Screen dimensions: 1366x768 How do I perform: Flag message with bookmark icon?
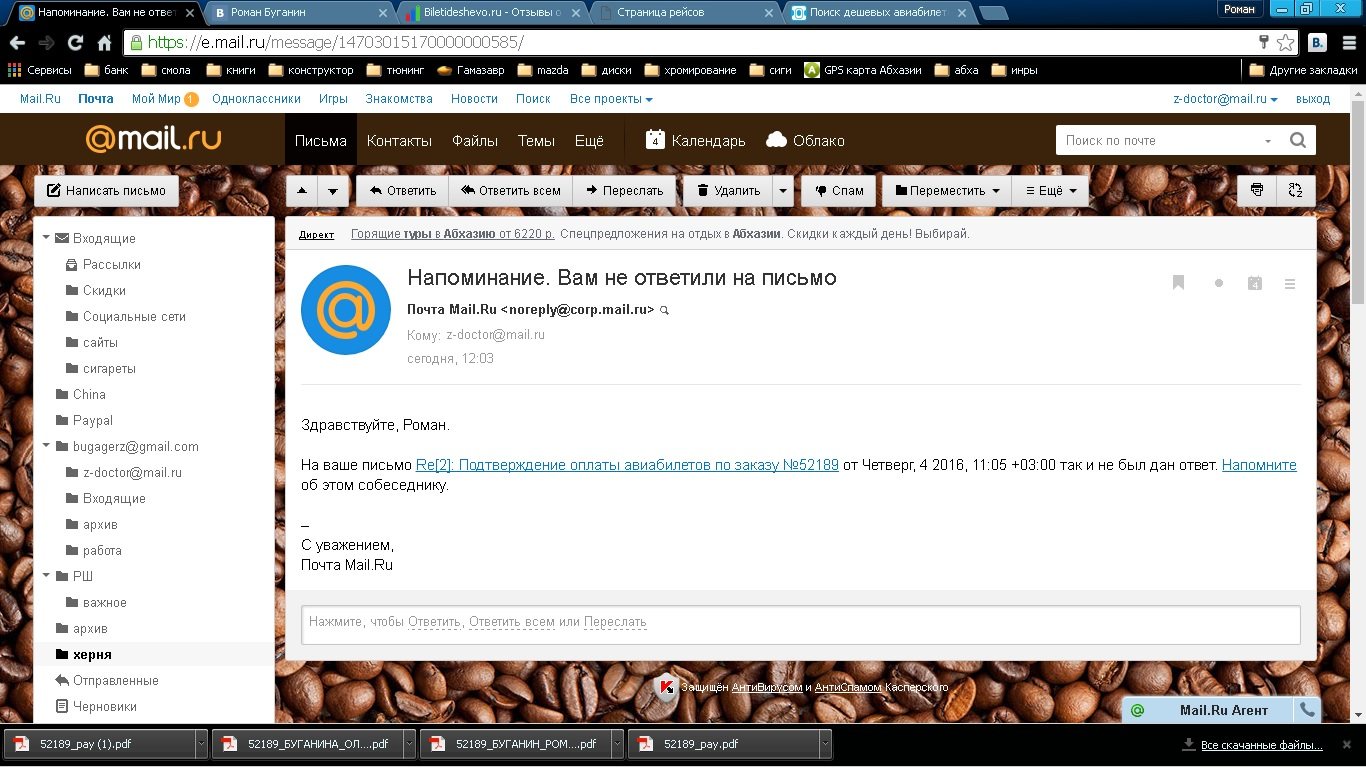[1179, 283]
